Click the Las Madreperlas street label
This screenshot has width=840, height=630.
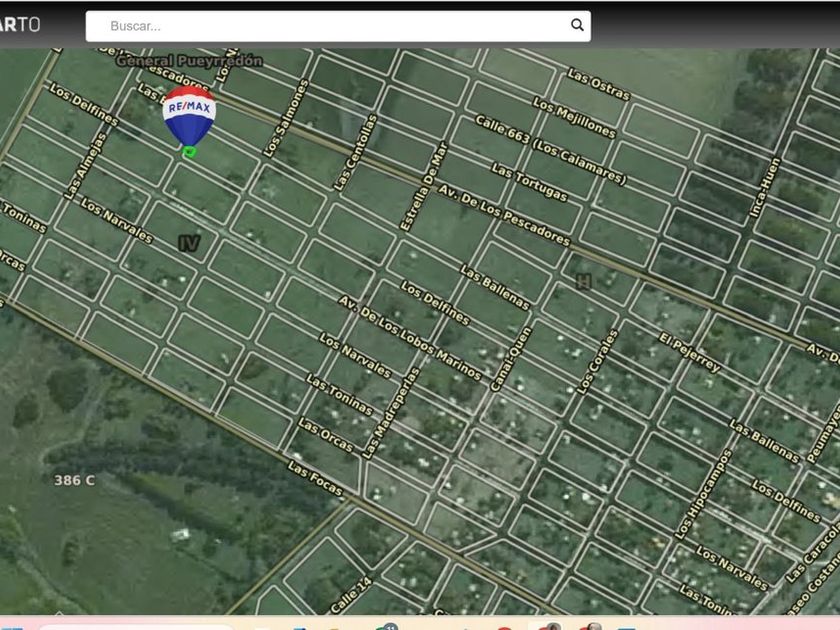coord(391,413)
